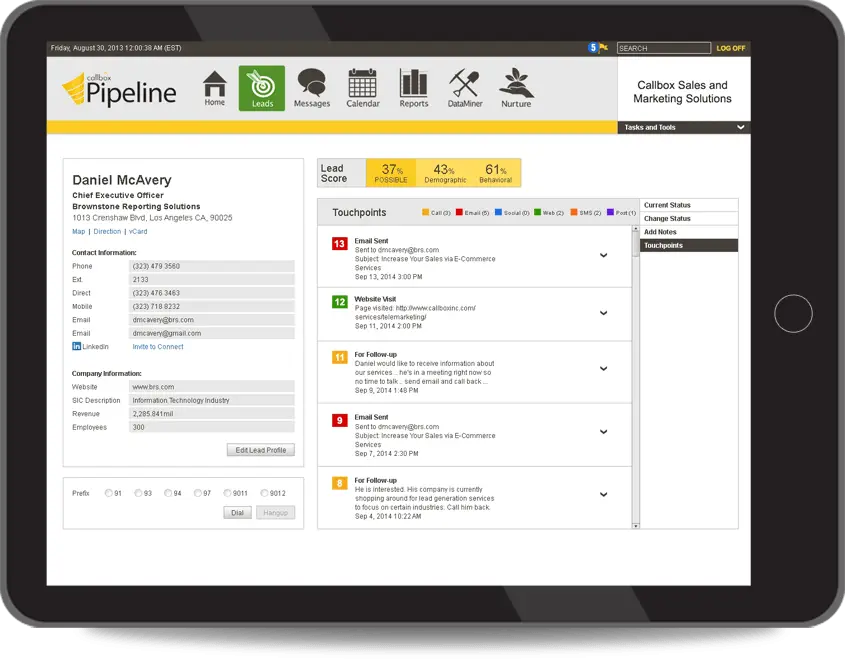Open the Map link under address

[79, 232]
